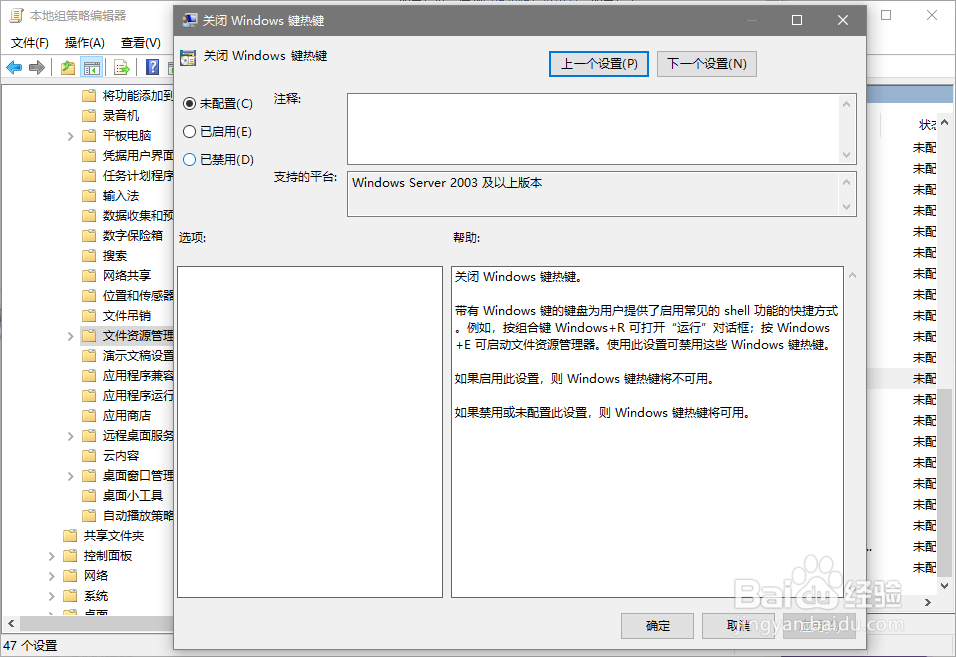Click the Forward arrow toolbar icon

(37, 68)
